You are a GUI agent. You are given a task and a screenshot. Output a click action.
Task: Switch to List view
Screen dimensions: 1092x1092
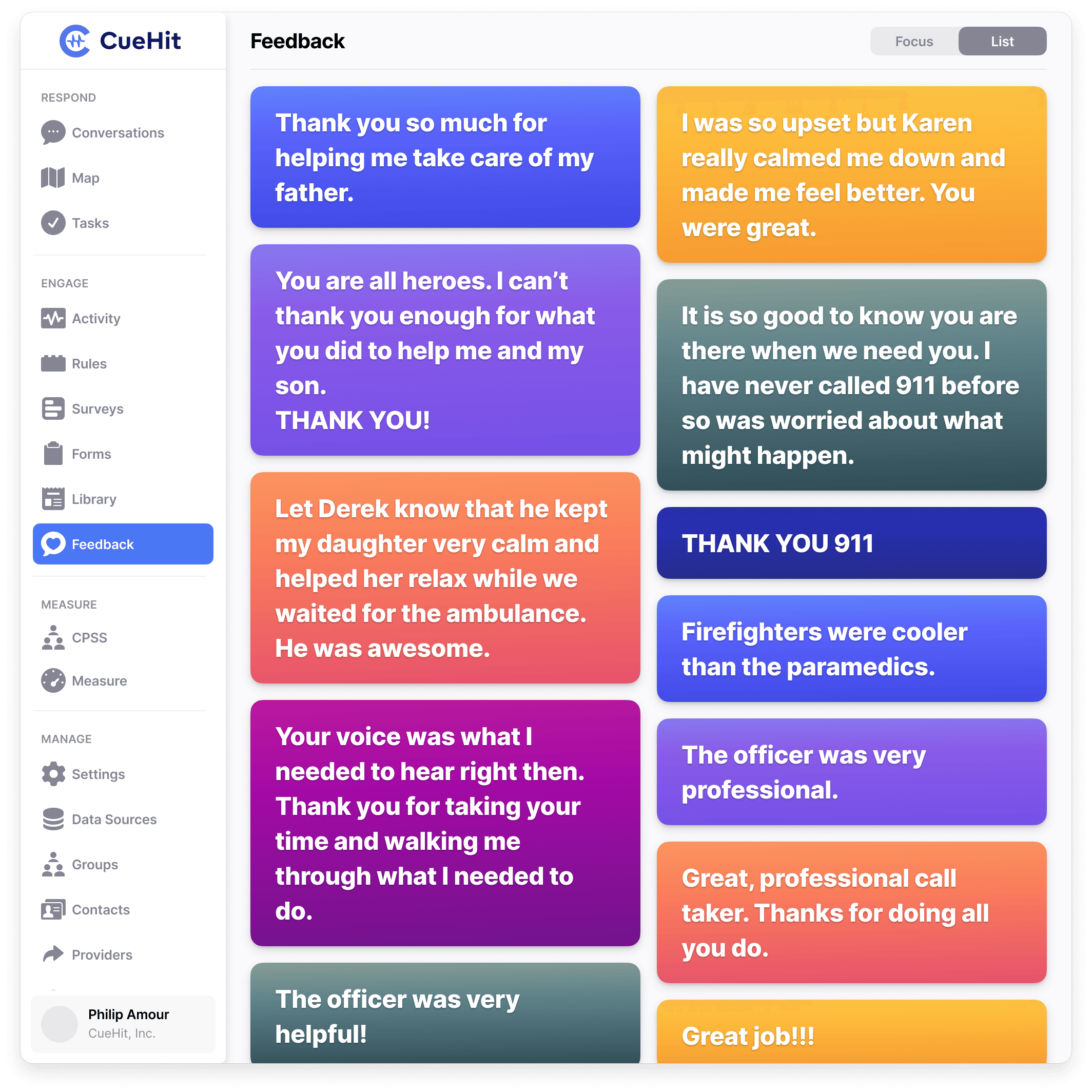[1002, 41]
